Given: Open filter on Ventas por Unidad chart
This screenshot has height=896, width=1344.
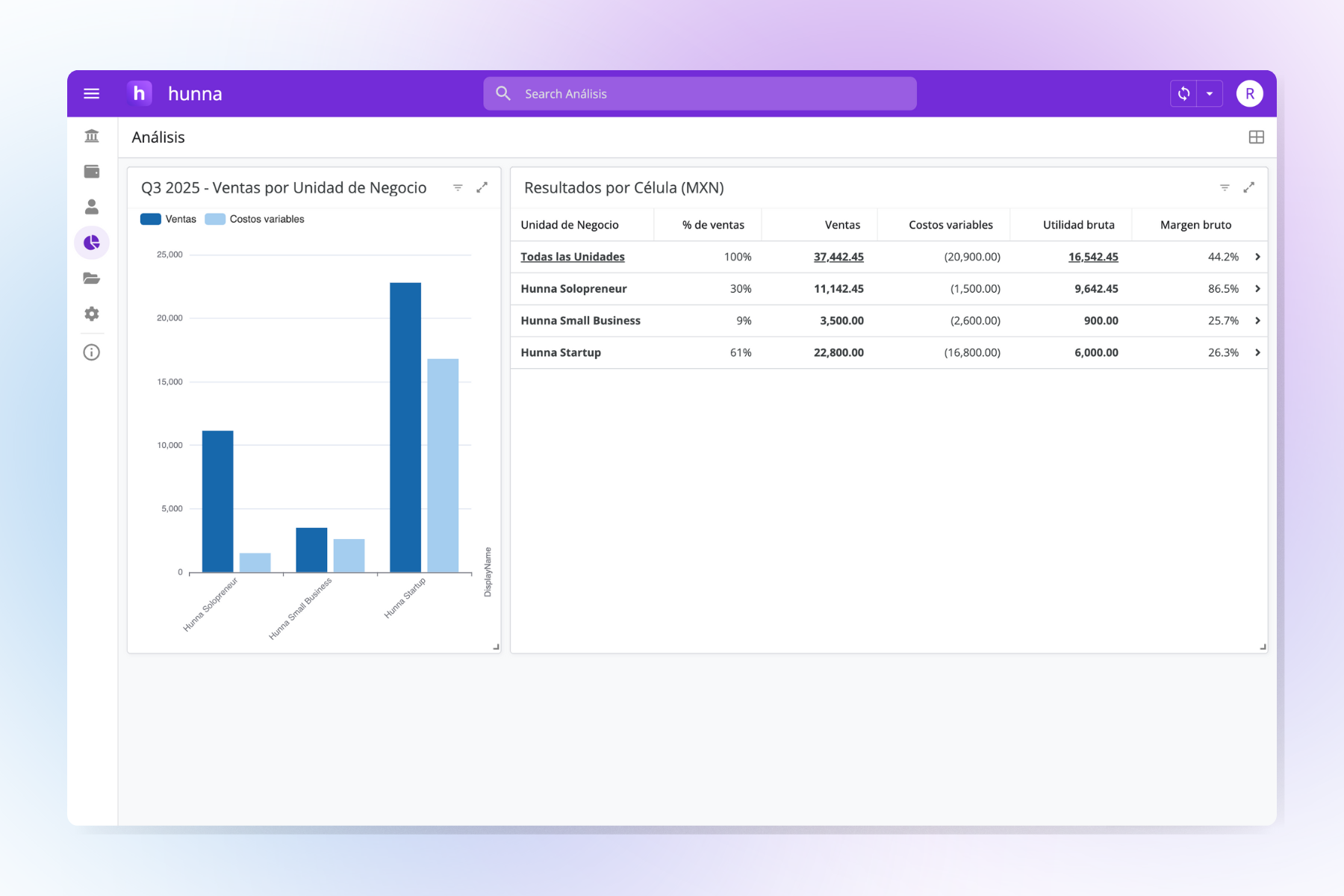Looking at the screenshot, I should (458, 187).
